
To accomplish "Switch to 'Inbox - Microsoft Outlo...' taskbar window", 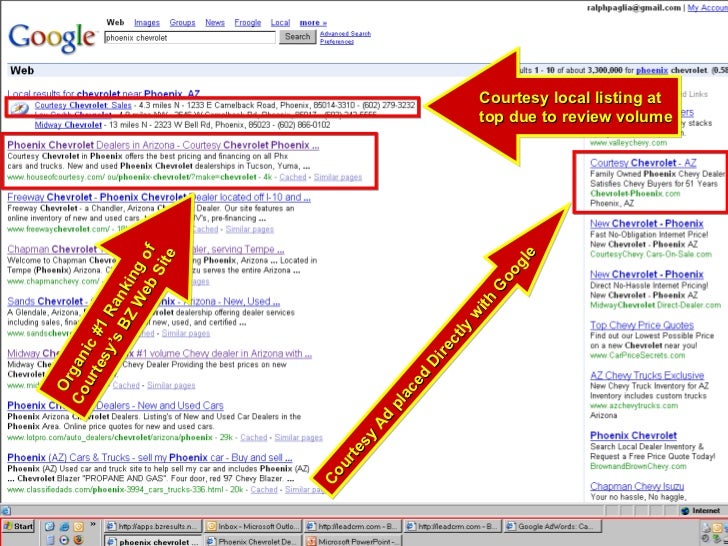I will point(253,526).
